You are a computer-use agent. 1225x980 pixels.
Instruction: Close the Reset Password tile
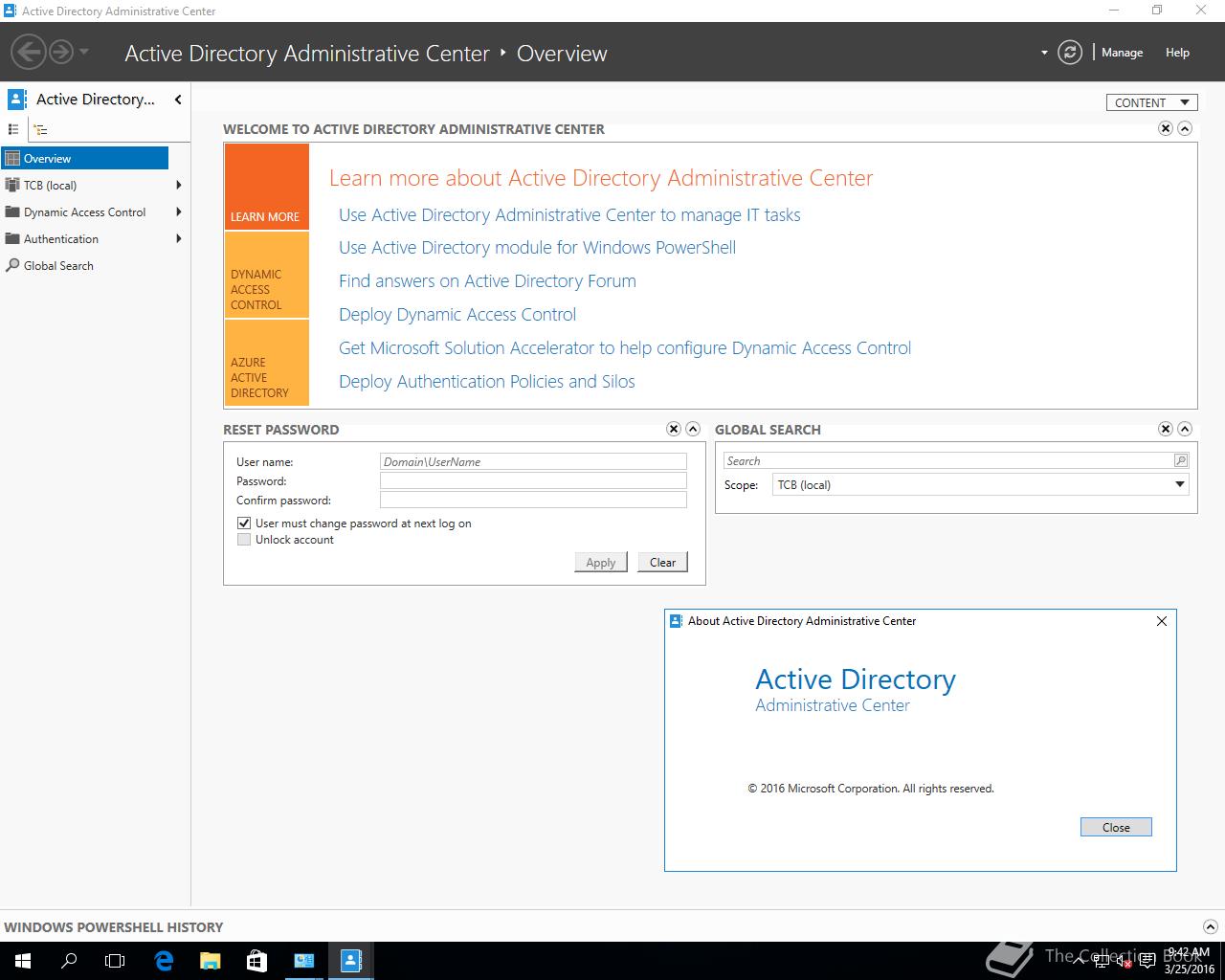coord(674,429)
